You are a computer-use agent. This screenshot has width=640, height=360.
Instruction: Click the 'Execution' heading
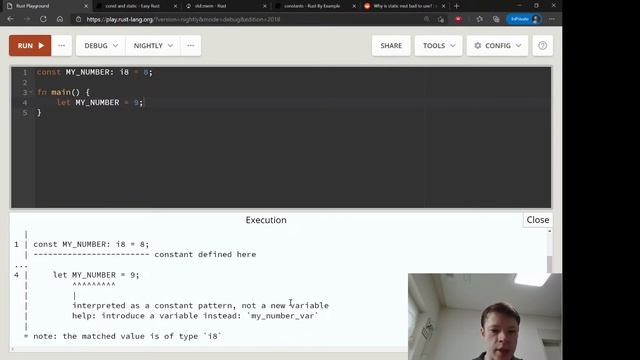(x=266, y=220)
